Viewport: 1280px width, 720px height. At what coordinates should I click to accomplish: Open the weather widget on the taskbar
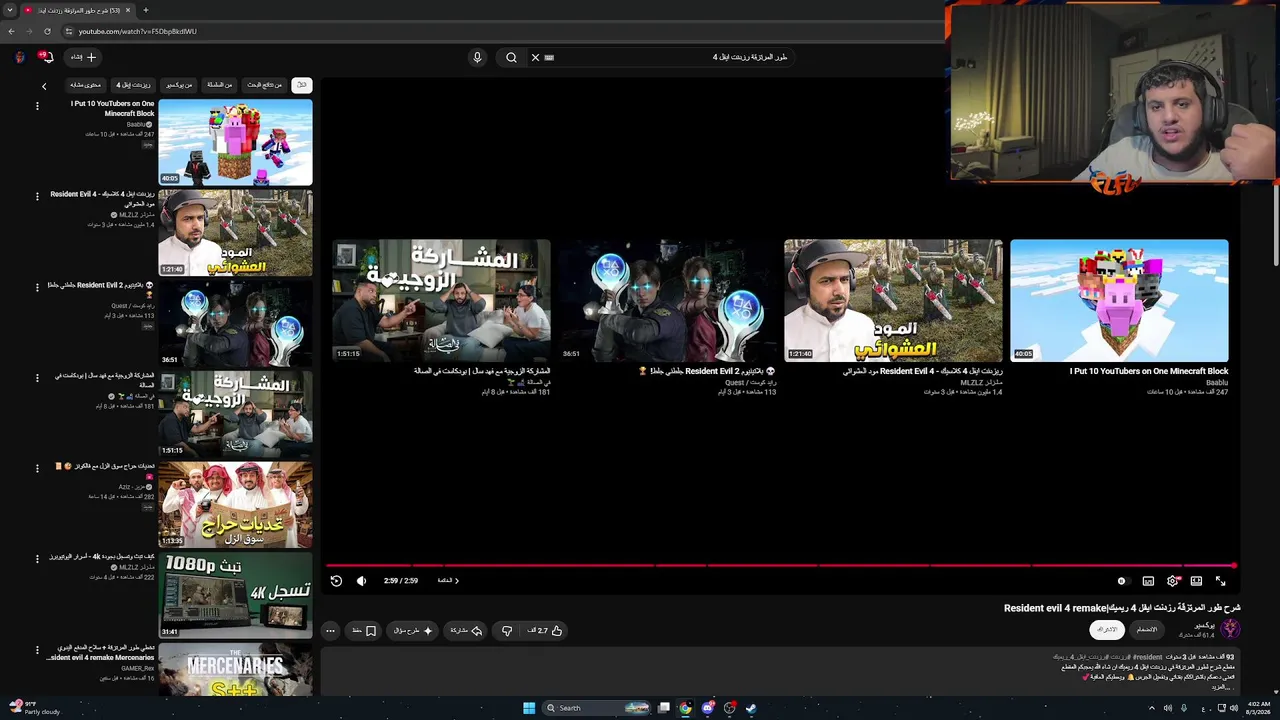coord(34,708)
